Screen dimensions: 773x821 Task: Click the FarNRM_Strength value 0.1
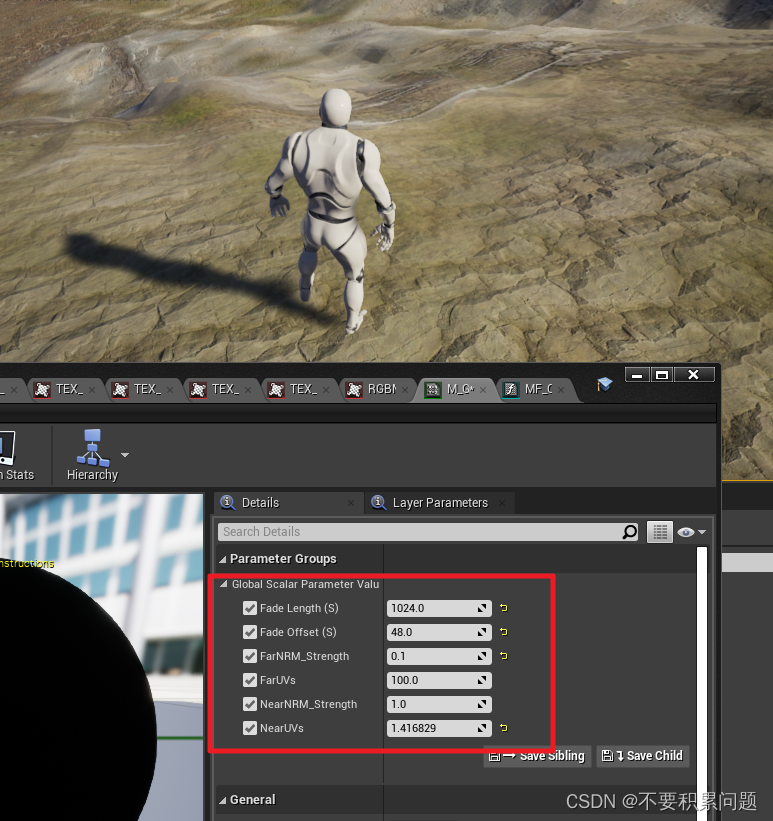coord(439,657)
